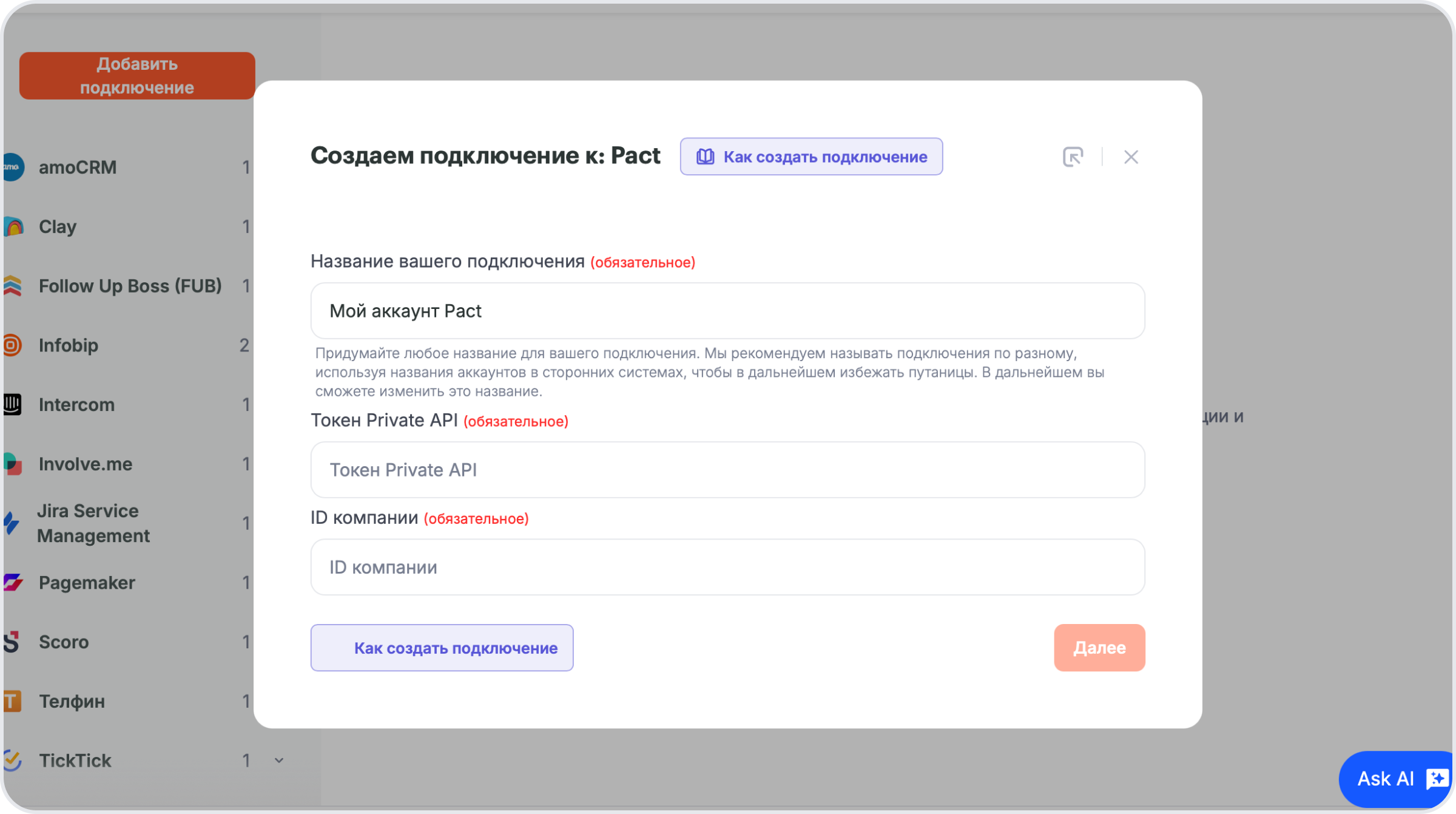Viewport: 1456px width, 814px height.
Task: Click the sparkle icon on Ask AI
Action: tap(1437, 779)
